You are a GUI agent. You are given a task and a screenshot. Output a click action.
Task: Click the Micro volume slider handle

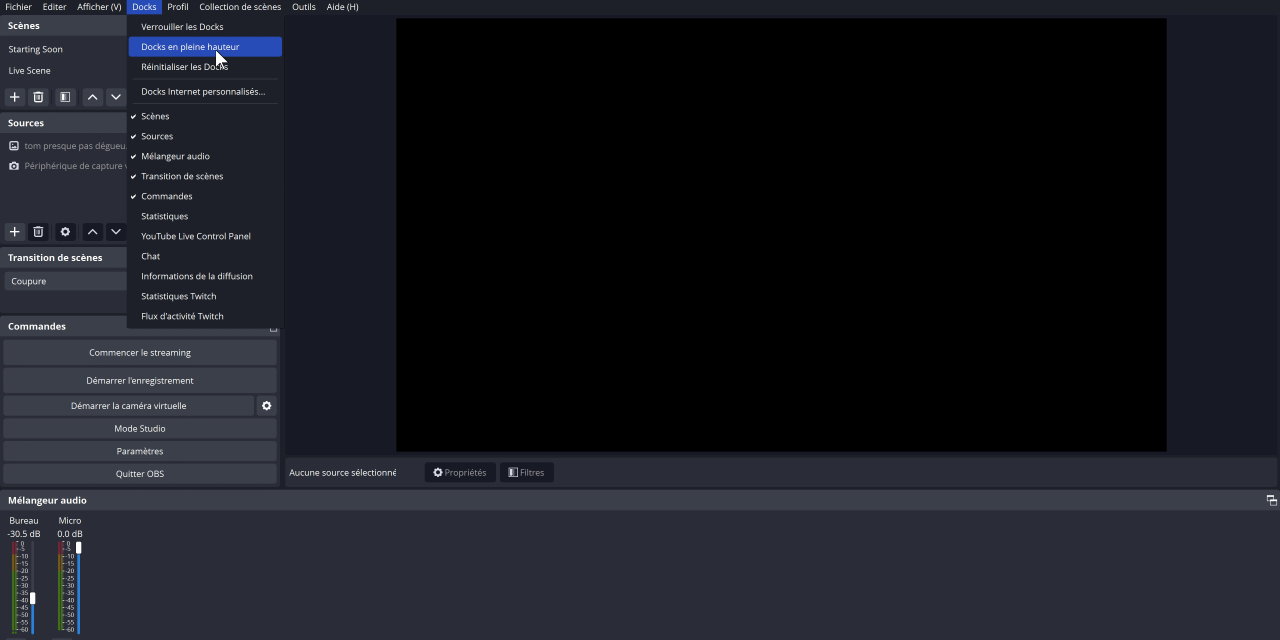pos(78,548)
